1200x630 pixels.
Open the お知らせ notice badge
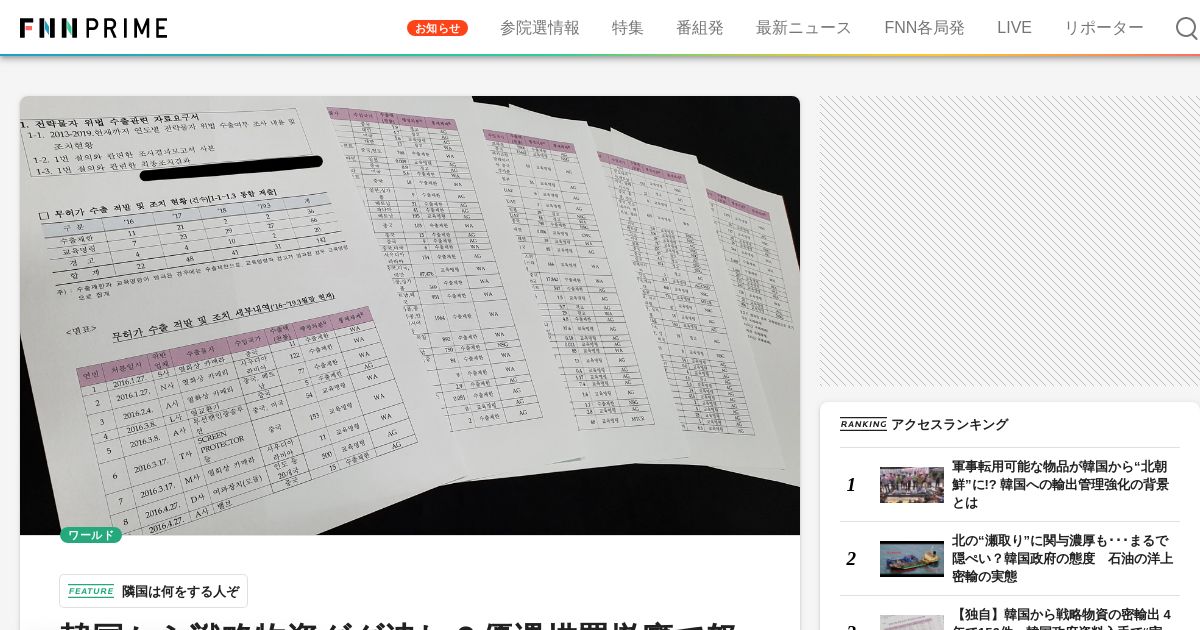437,28
